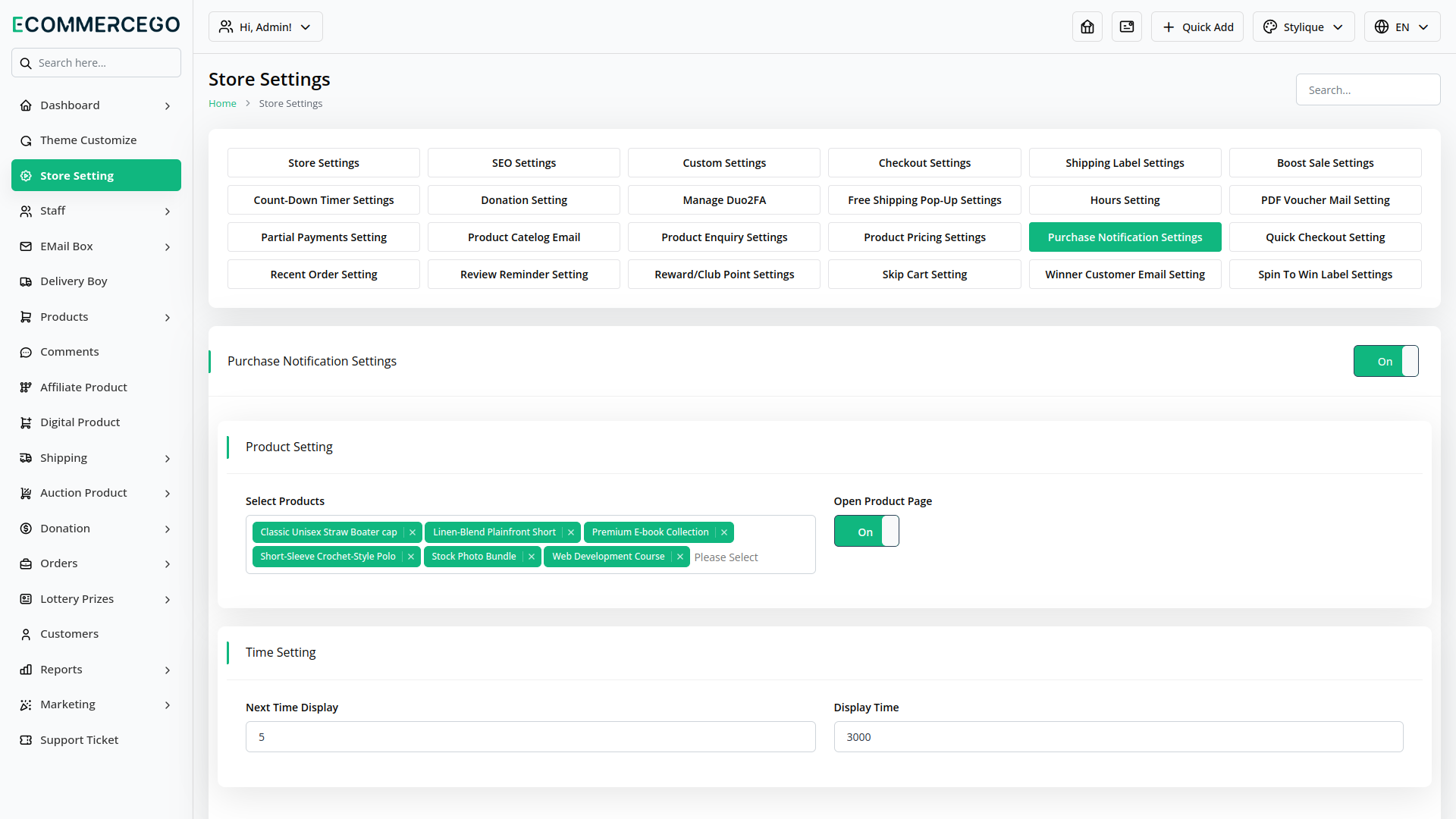1456x819 pixels.
Task: Remove Linen-Blend Plainfront Short tag
Action: 571,532
